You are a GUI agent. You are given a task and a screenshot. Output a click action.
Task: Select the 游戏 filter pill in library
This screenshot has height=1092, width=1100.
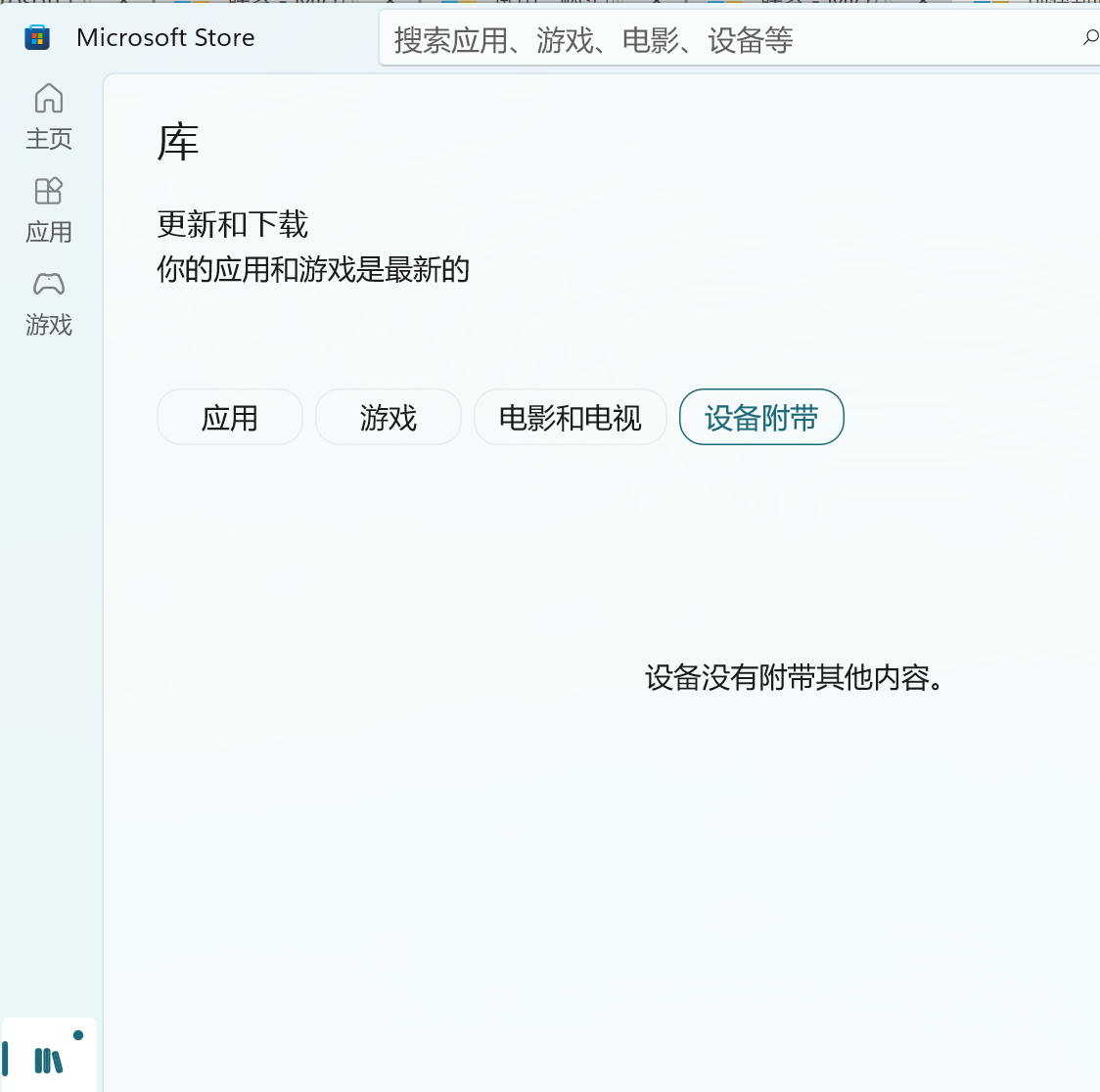(388, 417)
